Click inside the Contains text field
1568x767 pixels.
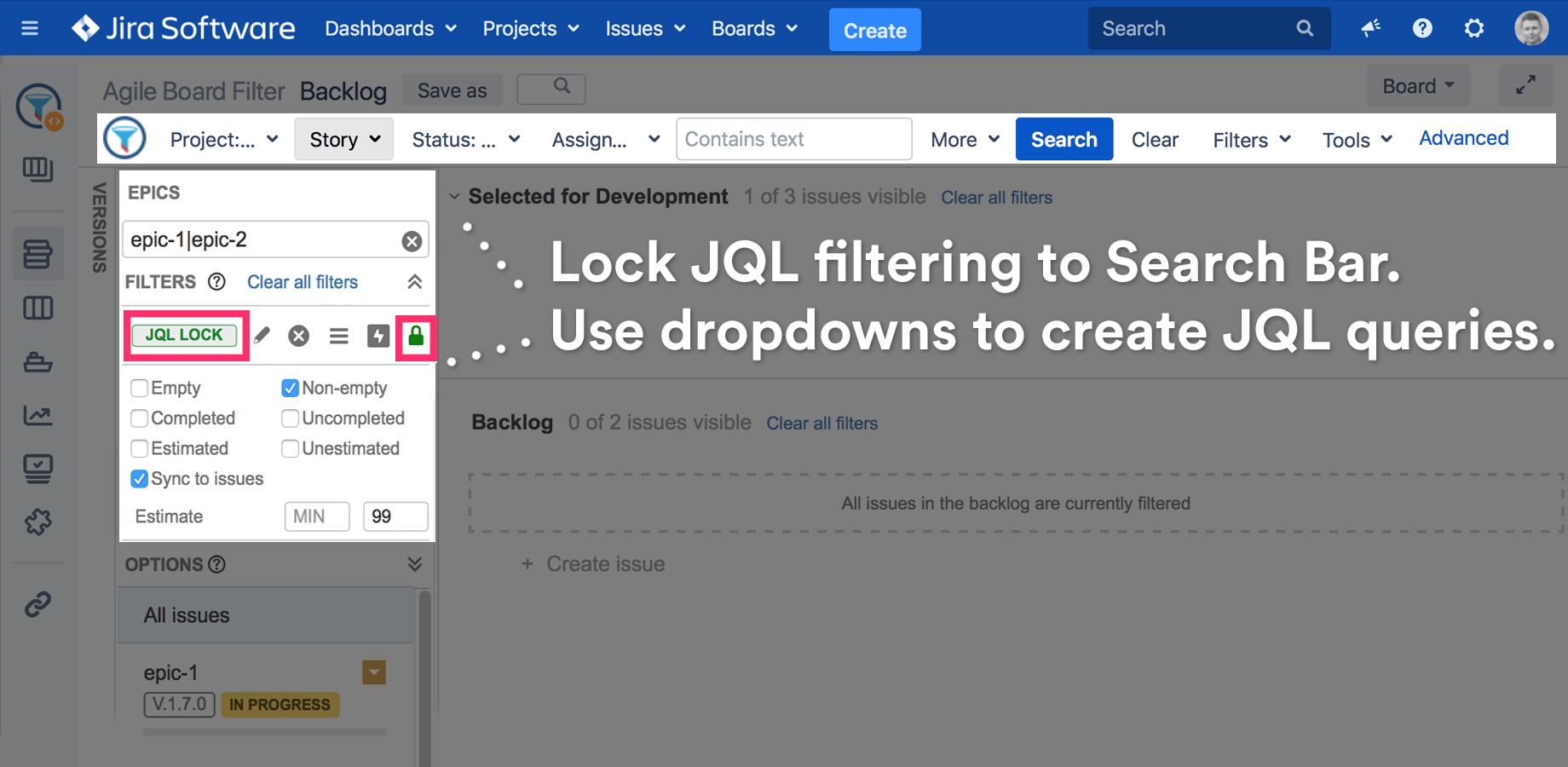[793, 140]
